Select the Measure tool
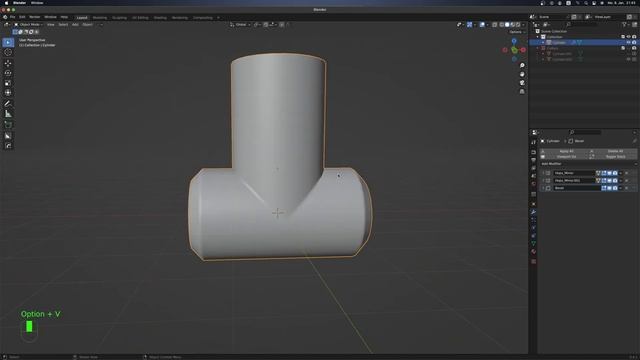 pyautogui.click(x=8, y=114)
